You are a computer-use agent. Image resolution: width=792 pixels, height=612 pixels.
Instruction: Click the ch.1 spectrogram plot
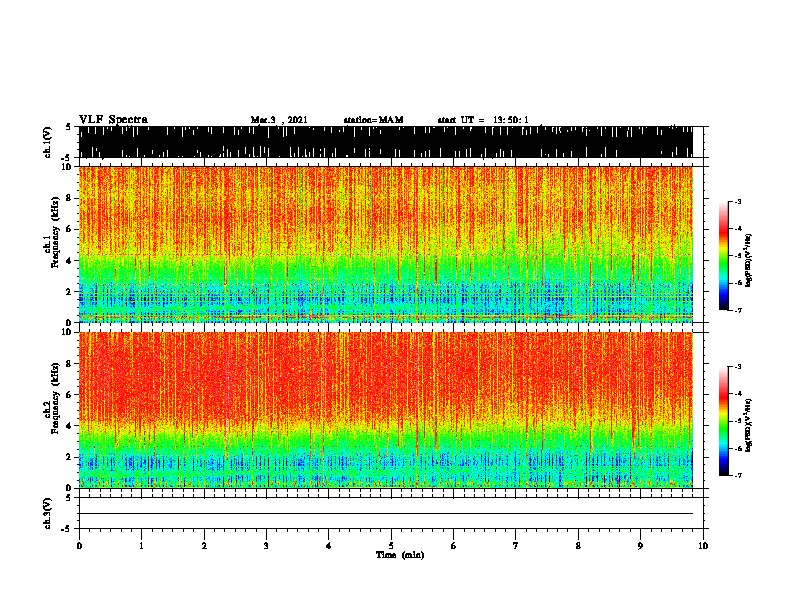386,244
